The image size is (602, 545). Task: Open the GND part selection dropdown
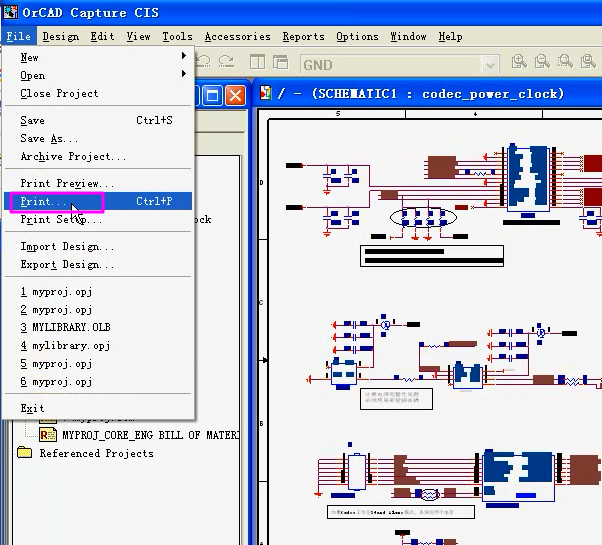click(489, 64)
